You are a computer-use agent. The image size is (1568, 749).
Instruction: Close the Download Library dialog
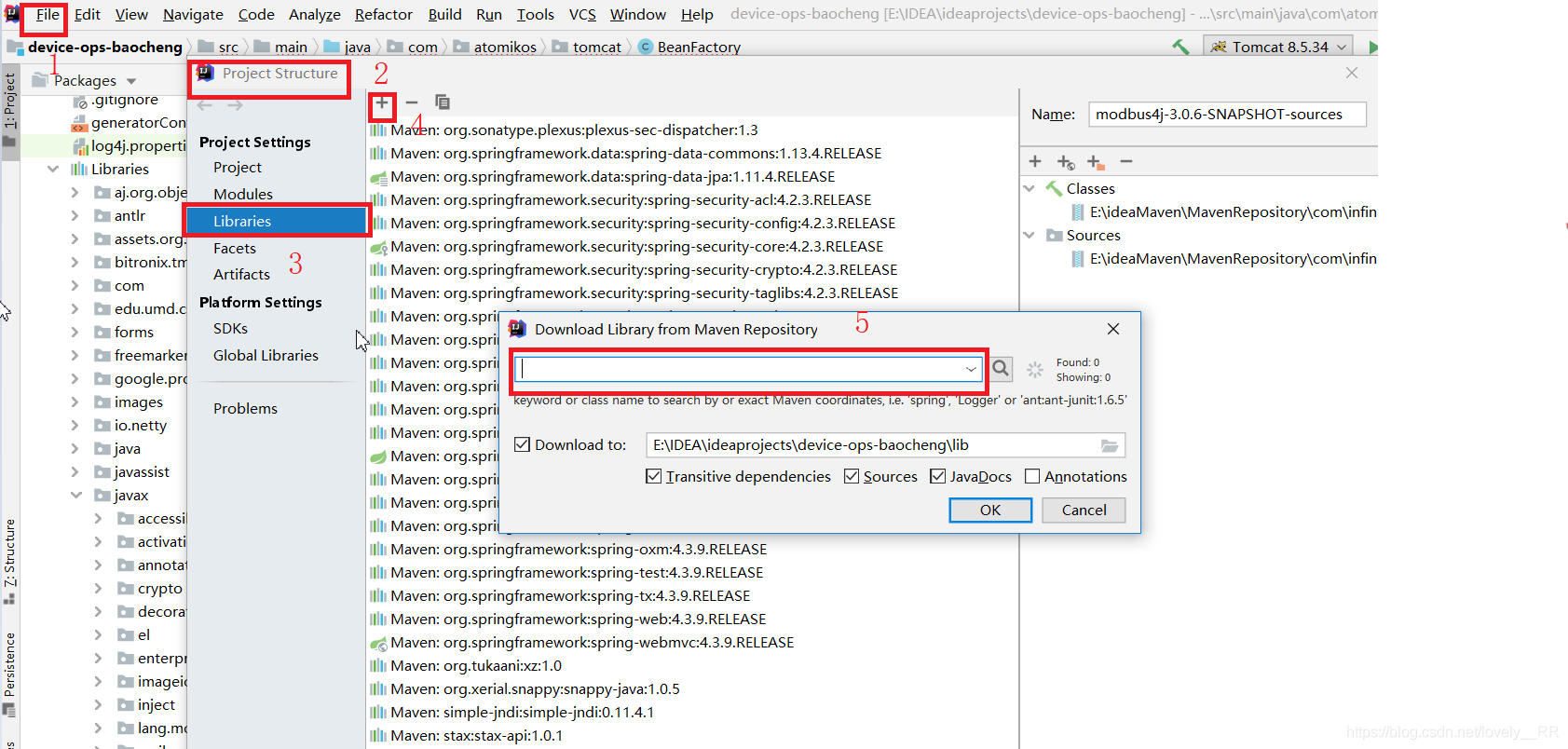[1113, 329]
